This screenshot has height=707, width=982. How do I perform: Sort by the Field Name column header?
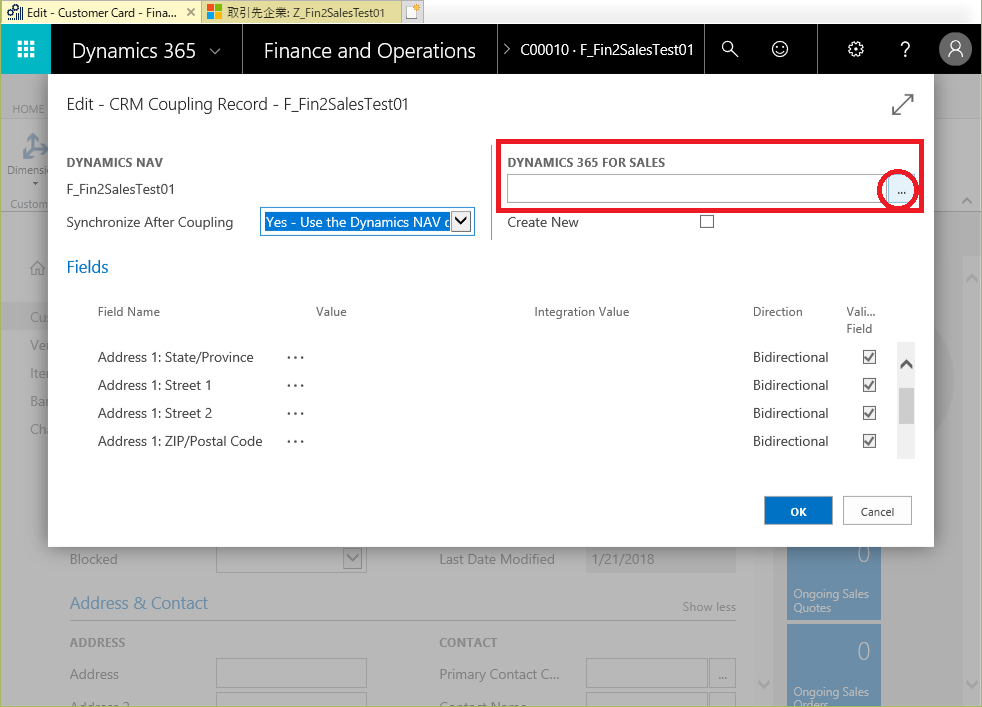(128, 312)
